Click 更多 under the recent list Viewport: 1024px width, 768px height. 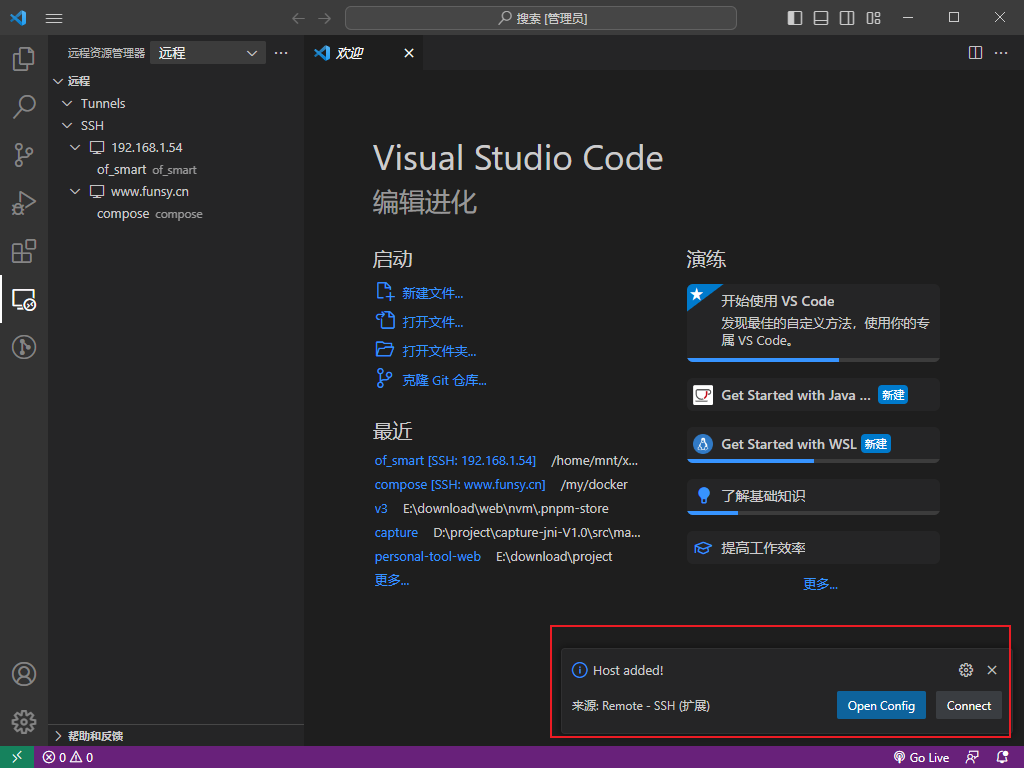click(x=391, y=580)
